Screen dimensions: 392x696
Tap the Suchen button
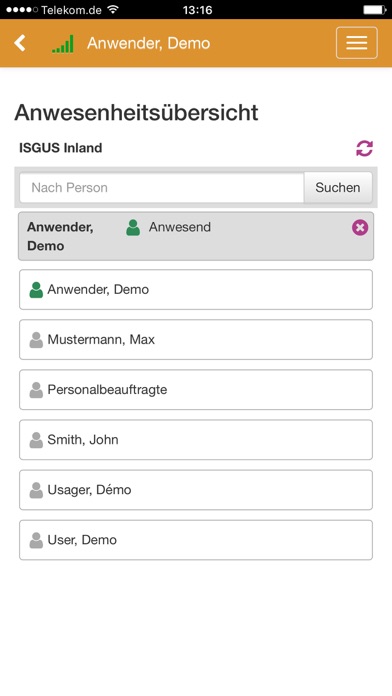338,187
